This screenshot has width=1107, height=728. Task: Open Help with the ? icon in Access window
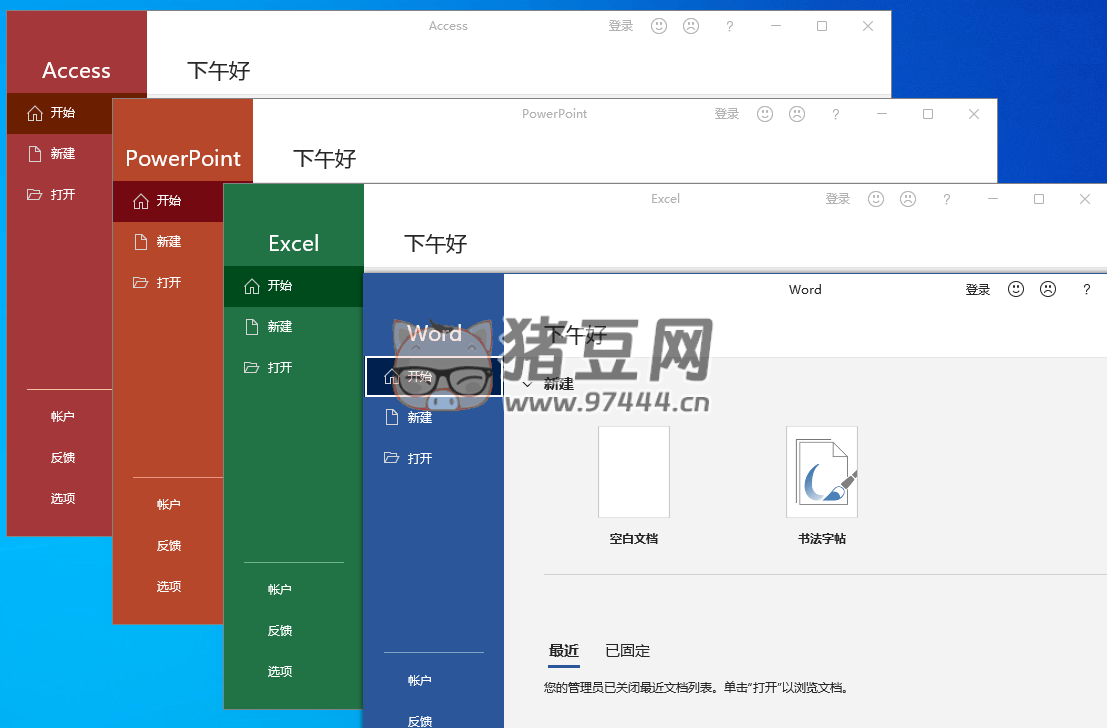pyautogui.click(x=729, y=26)
